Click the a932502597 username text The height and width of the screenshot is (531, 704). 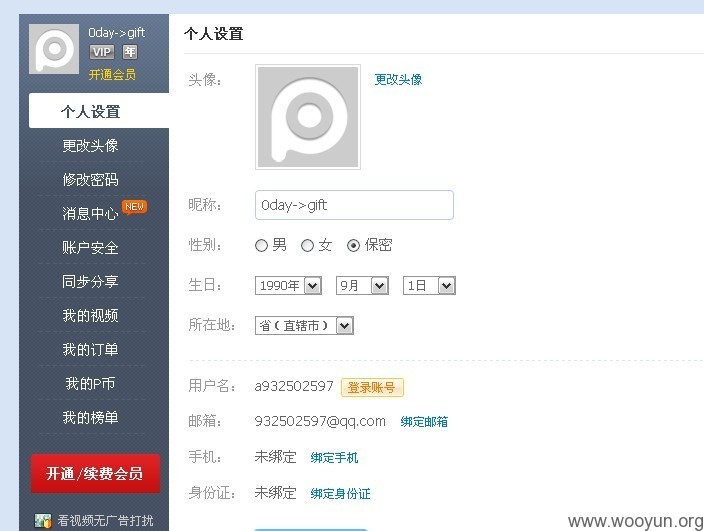[294, 386]
